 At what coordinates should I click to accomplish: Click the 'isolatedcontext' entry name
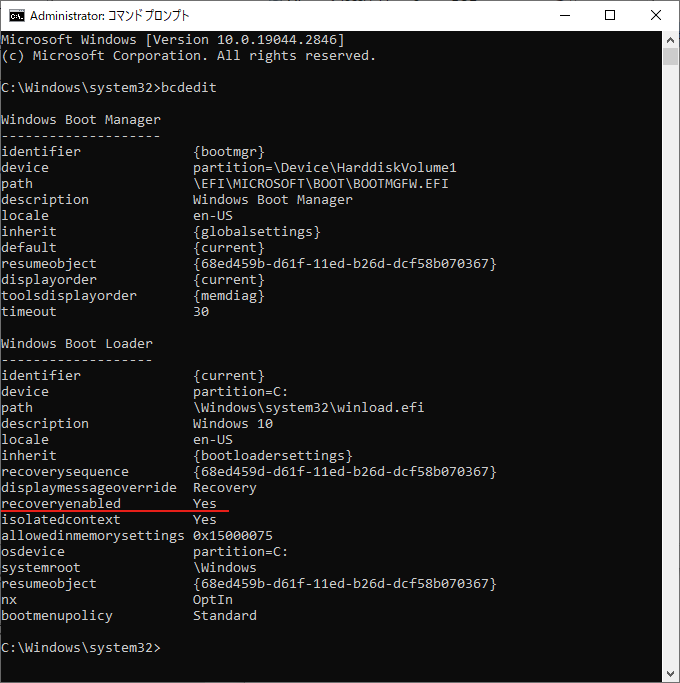click(61, 520)
